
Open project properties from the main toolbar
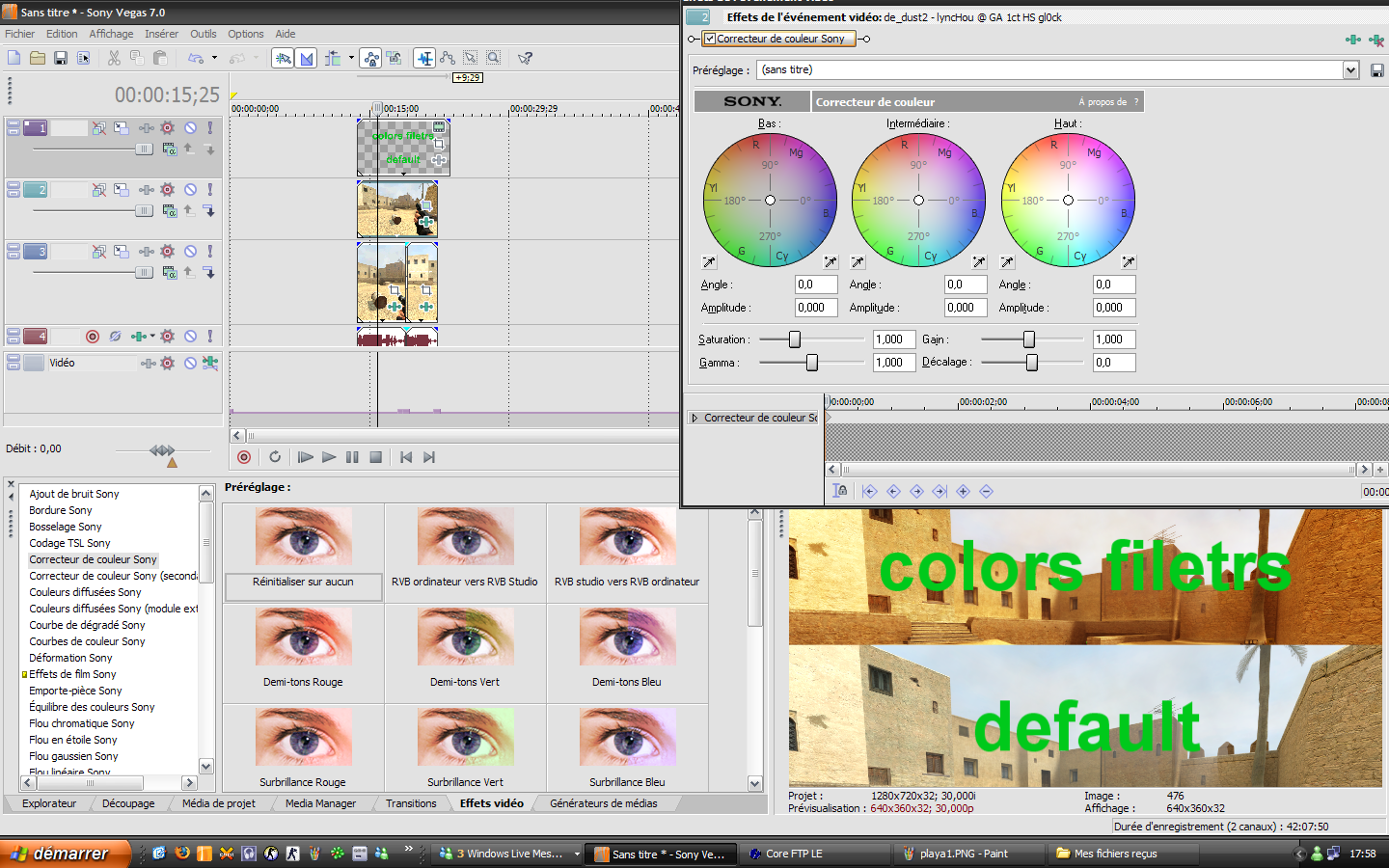[x=84, y=58]
